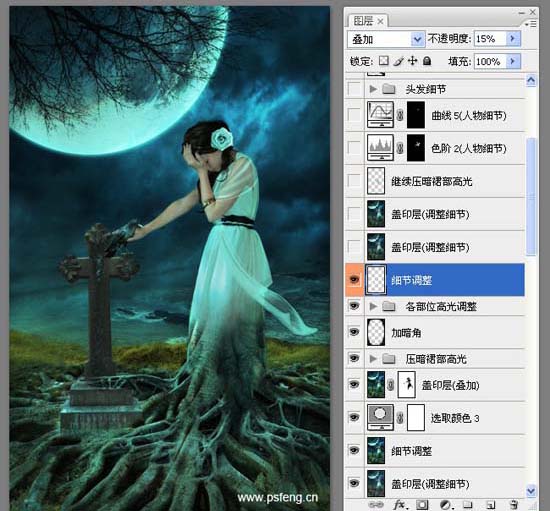Click the mask link chain on 色阶 2 layer
The image size is (550, 511).
coord(400,148)
